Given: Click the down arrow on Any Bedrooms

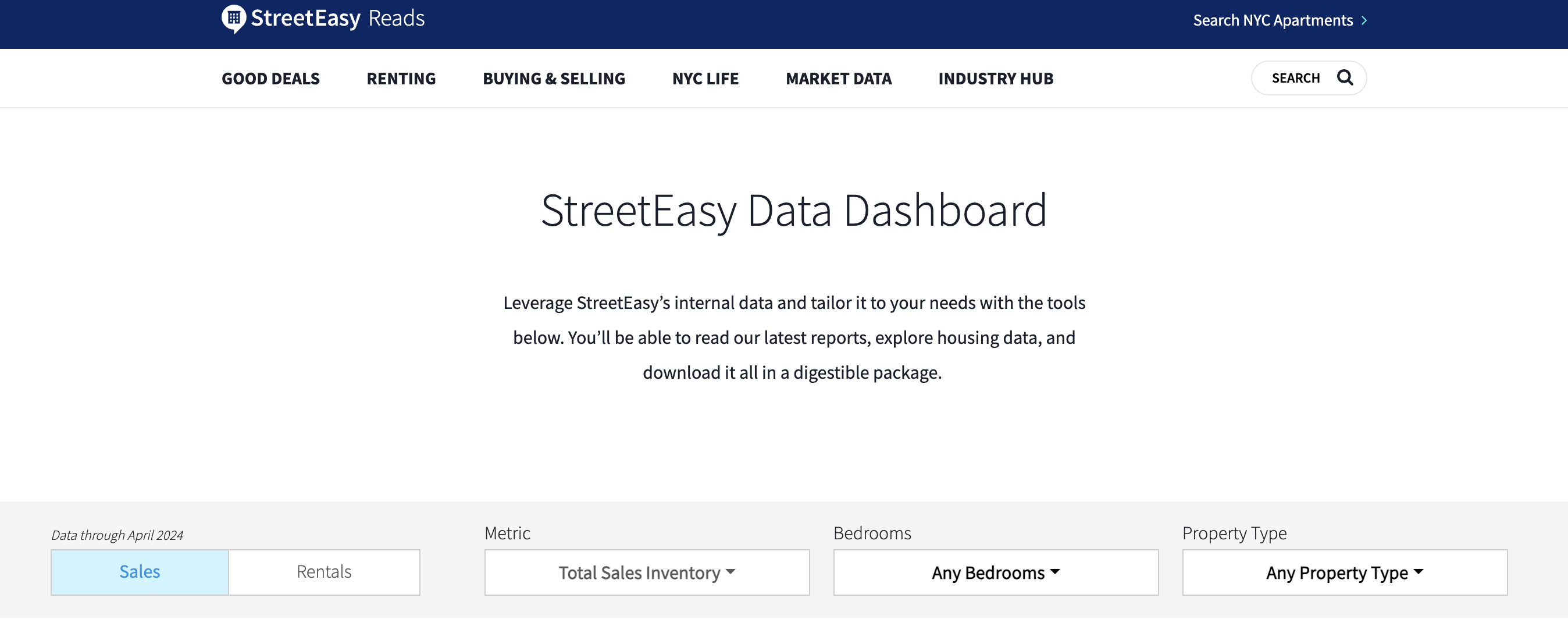Looking at the screenshot, I should (x=1054, y=572).
